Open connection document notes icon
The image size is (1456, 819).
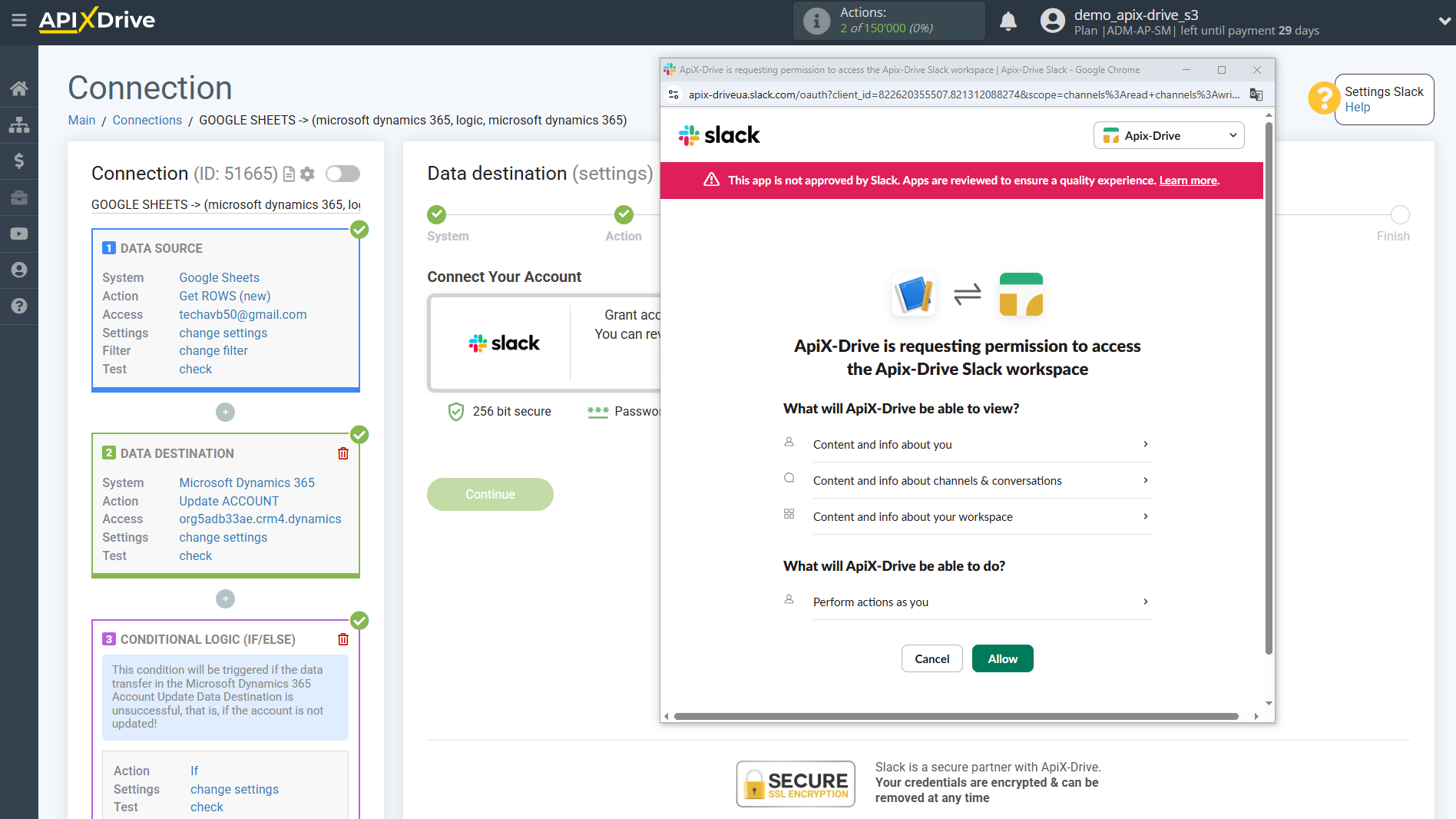(289, 174)
